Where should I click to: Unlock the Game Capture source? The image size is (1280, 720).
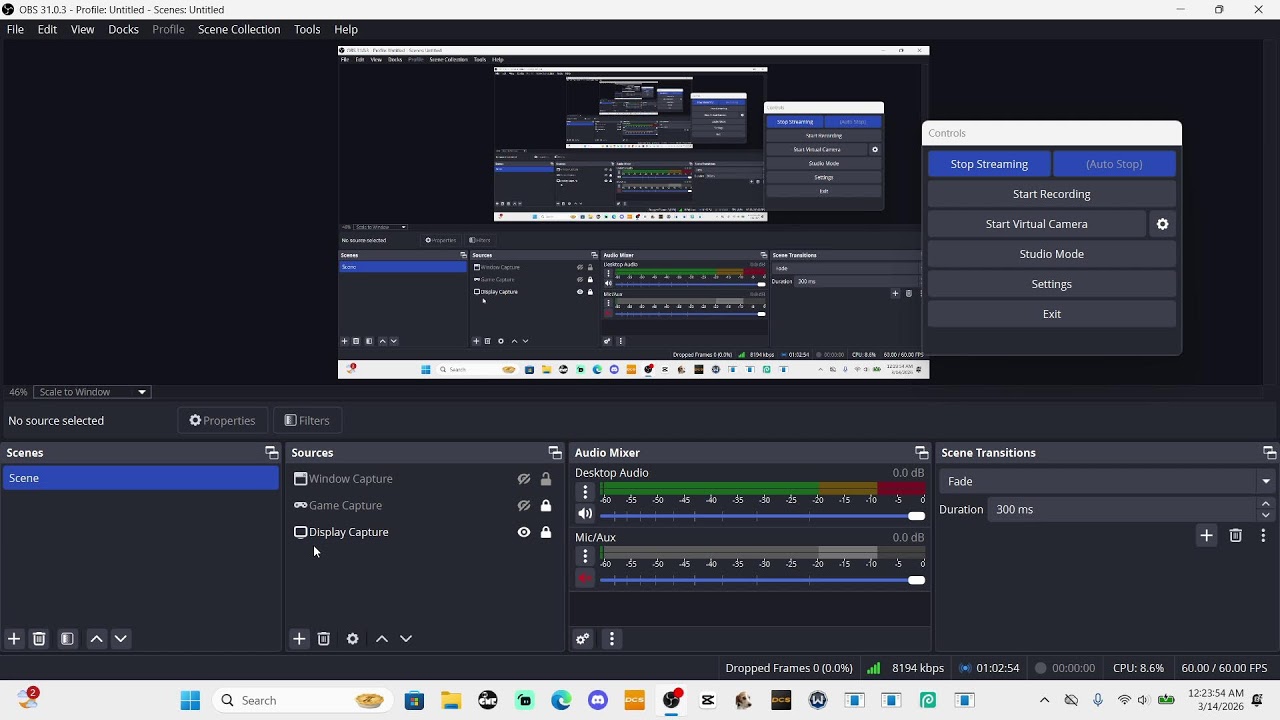[546, 506]
